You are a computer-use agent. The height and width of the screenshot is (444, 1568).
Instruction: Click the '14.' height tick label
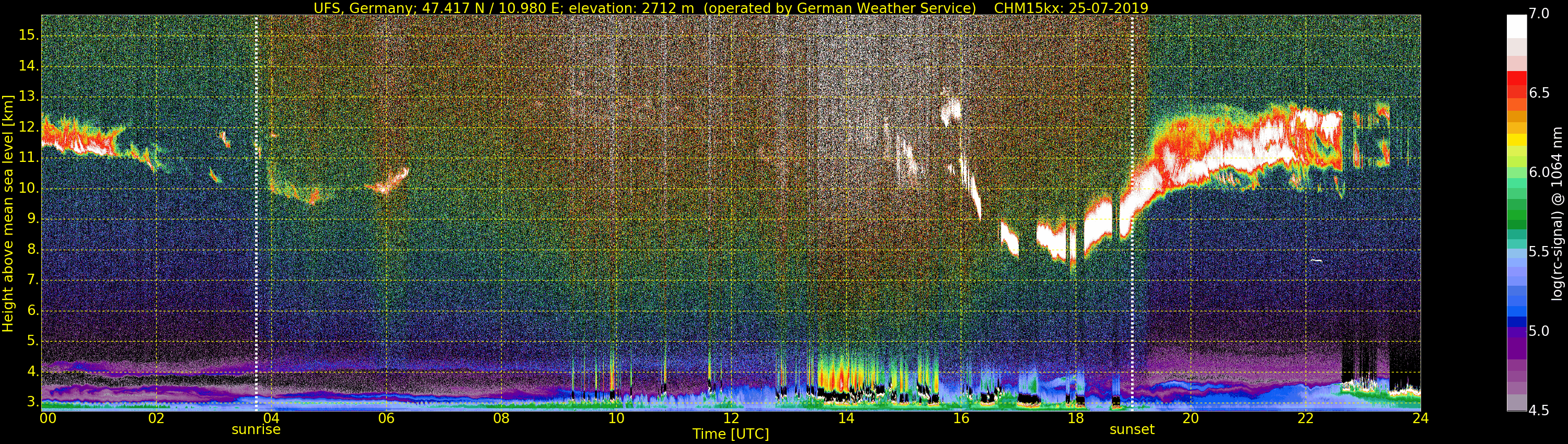pos(28,66)
